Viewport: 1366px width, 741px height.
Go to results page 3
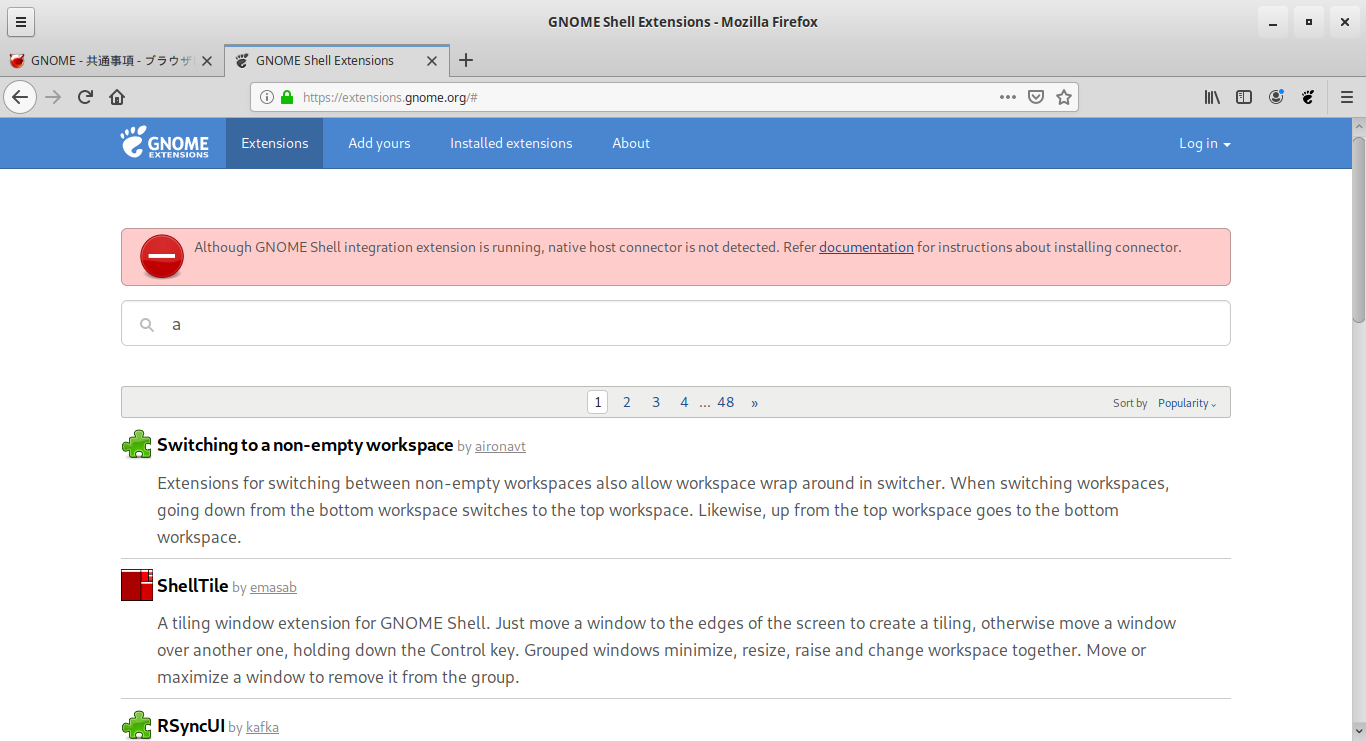pyautogui.click(x=656, y=402)
